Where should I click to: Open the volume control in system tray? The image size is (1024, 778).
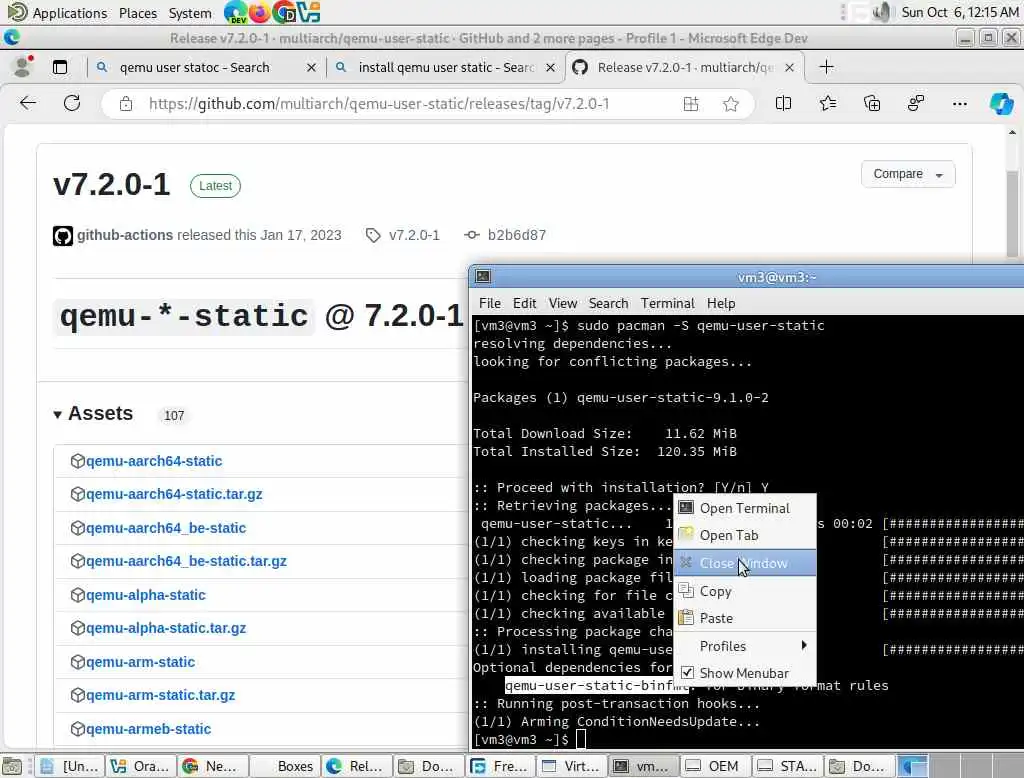coord(882,12)
